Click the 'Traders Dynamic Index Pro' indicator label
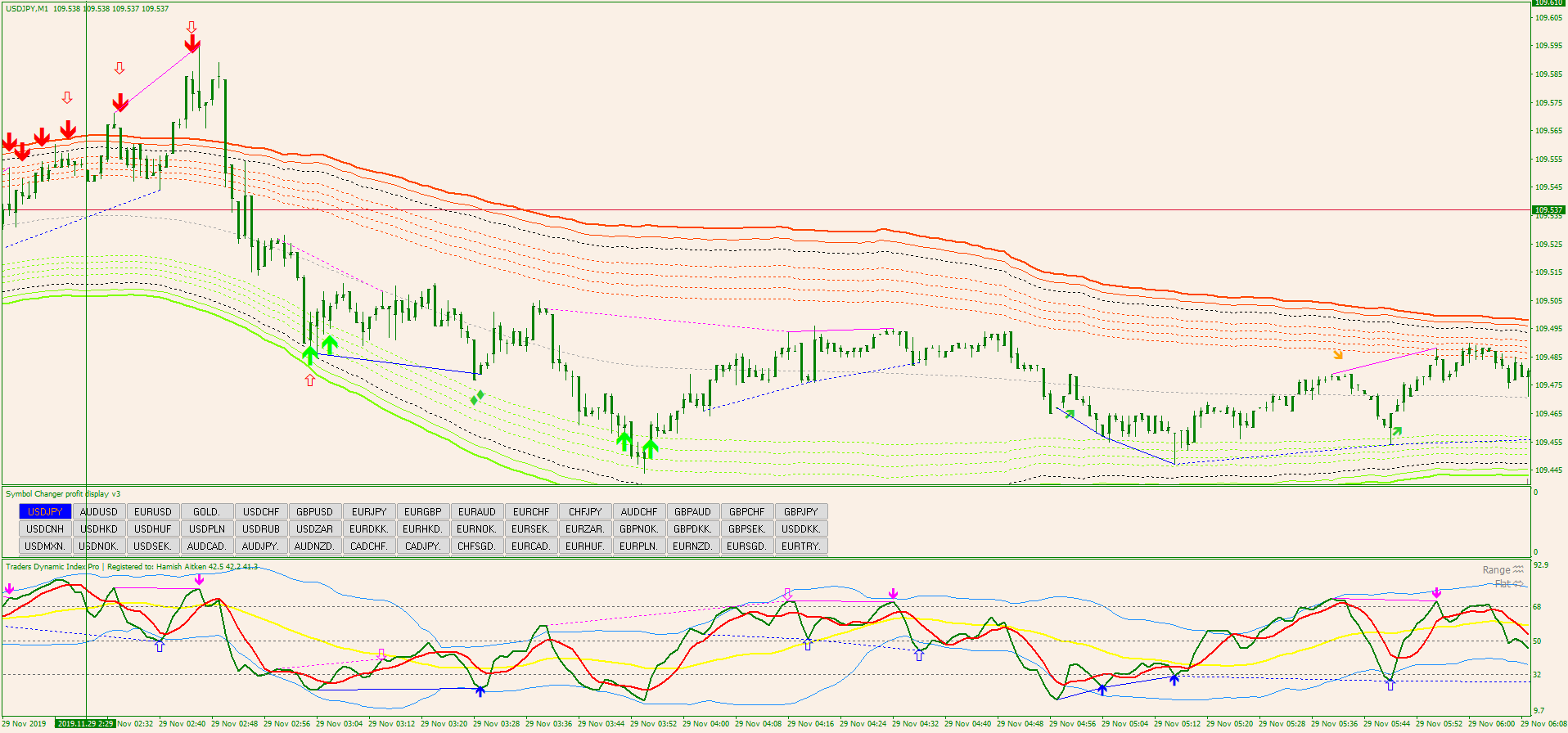This screenshot has width=1568, height=733. pos(52,566)
